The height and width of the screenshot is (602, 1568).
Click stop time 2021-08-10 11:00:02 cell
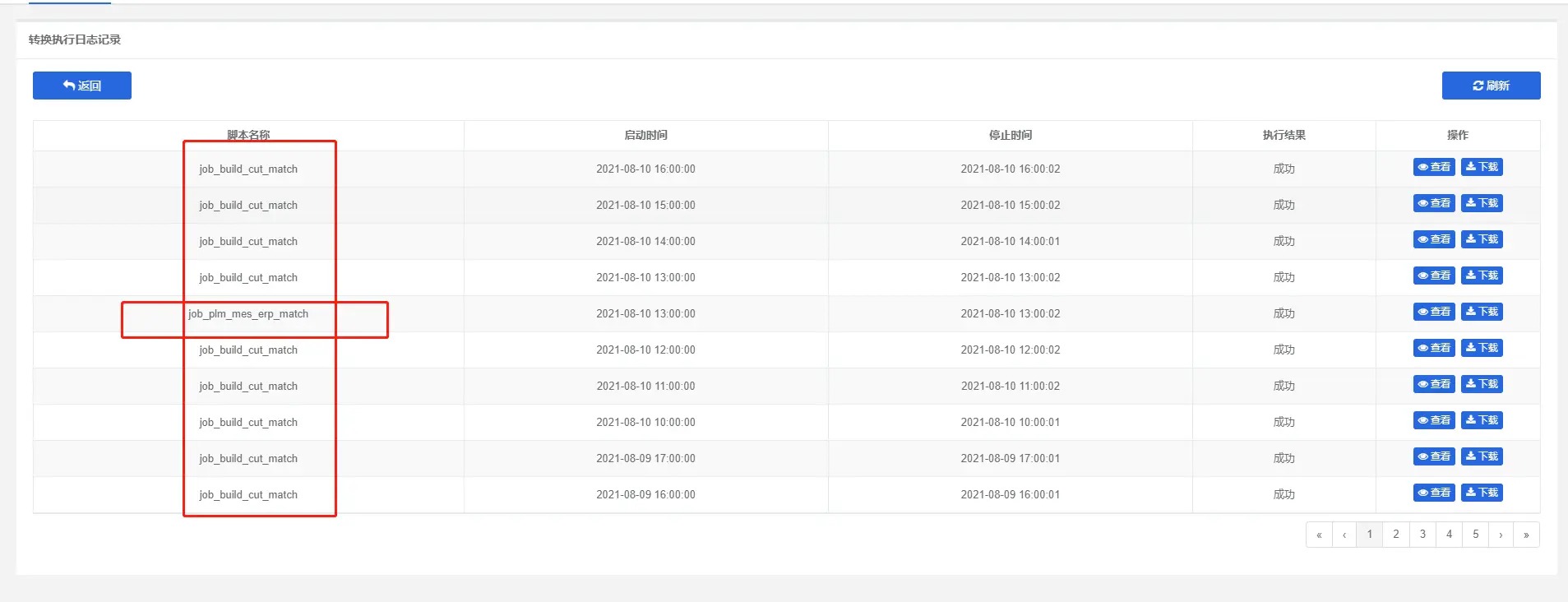1011,386
